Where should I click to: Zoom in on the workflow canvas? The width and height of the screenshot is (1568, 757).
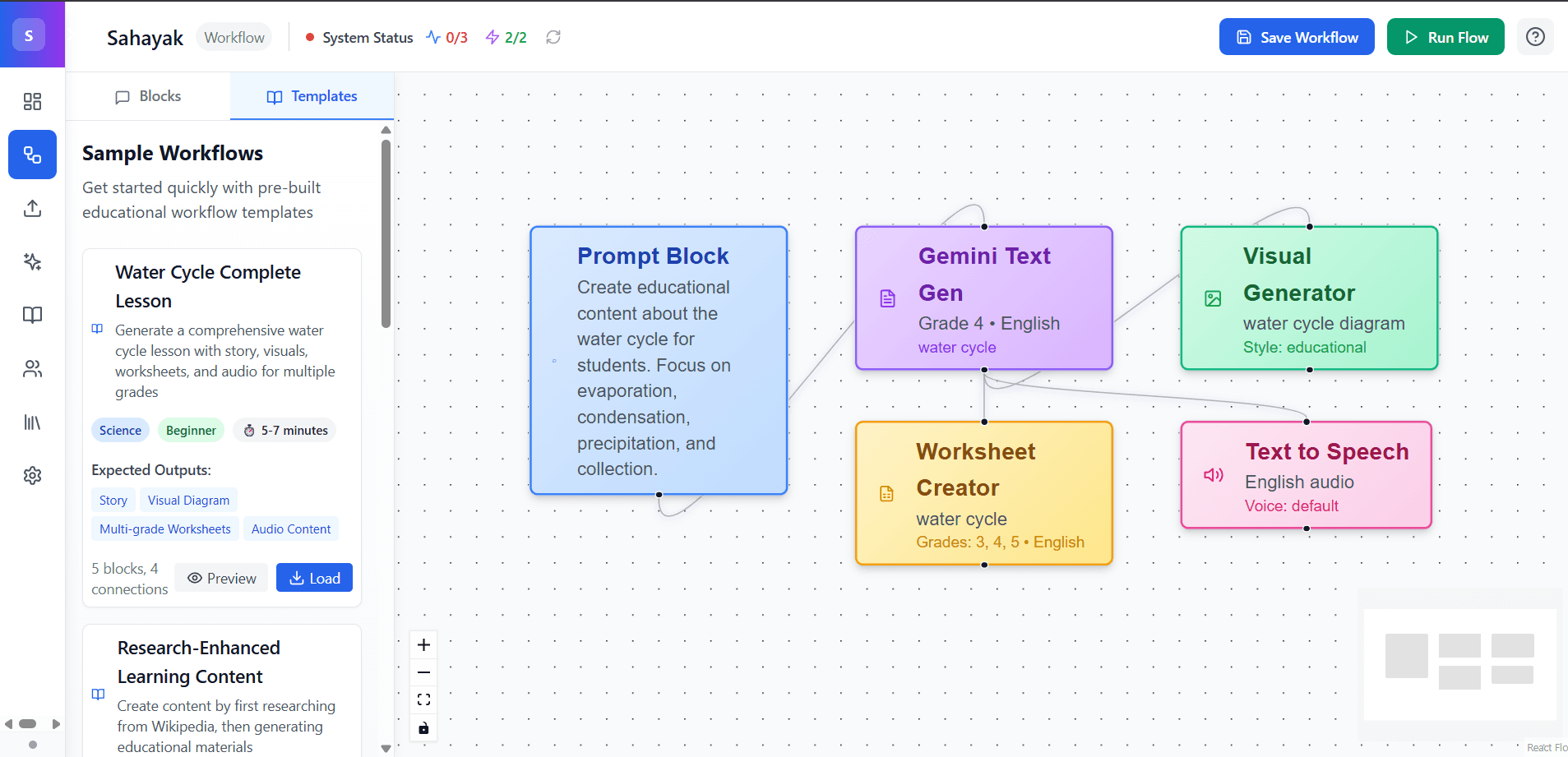[423, 645]
